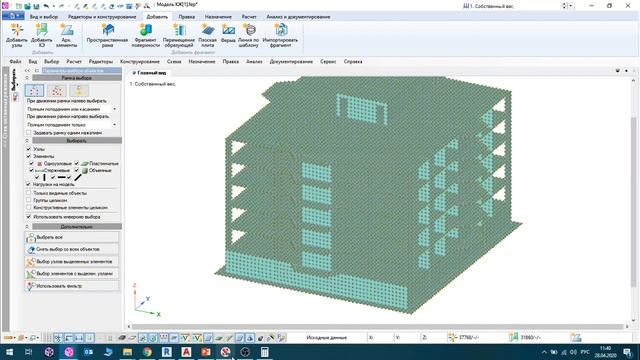Uncheck the Одноузловые checkbox
640x360 pixels.
click(x=31, y=163)
